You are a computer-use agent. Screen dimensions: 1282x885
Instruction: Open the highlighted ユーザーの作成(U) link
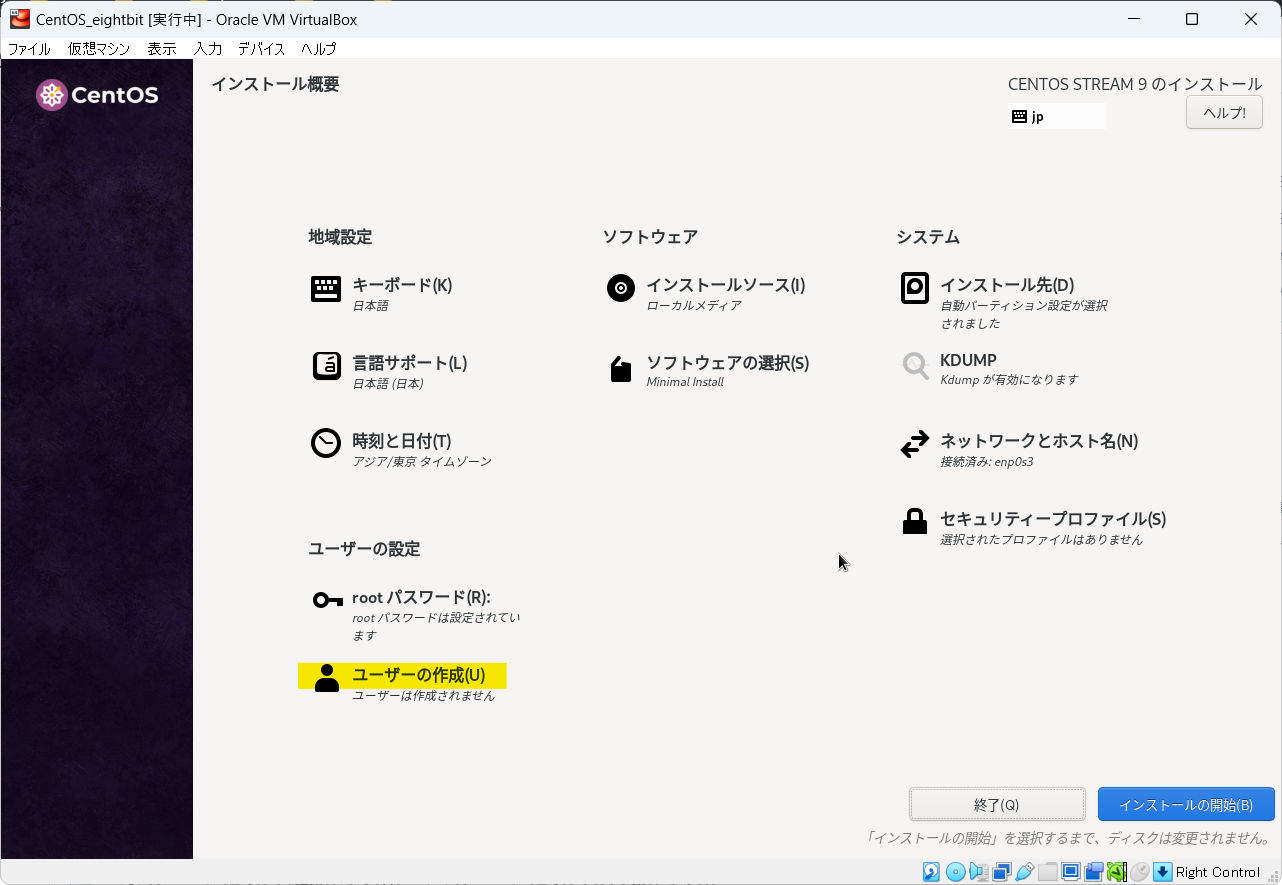pos(418,675)
